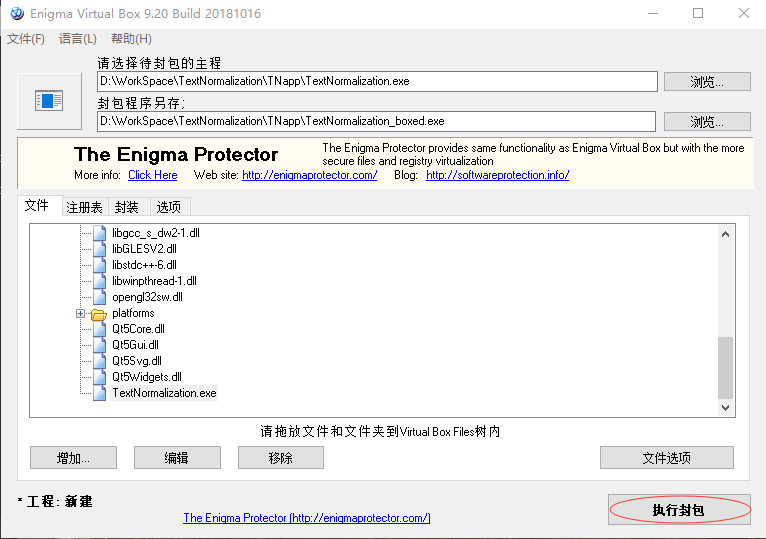
Task: Select libgcc_s_dw2-1.dll in the tree
Action: [156, 233]
